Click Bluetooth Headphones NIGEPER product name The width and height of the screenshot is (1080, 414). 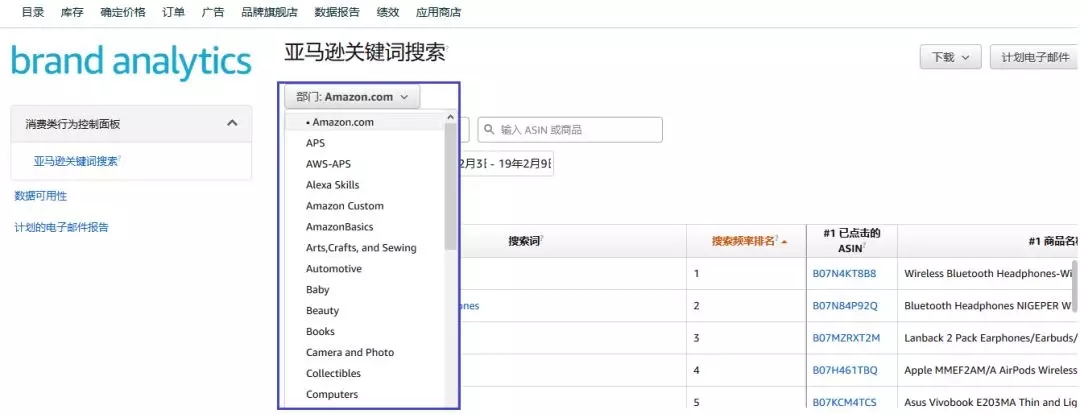[x=990, y=306]
